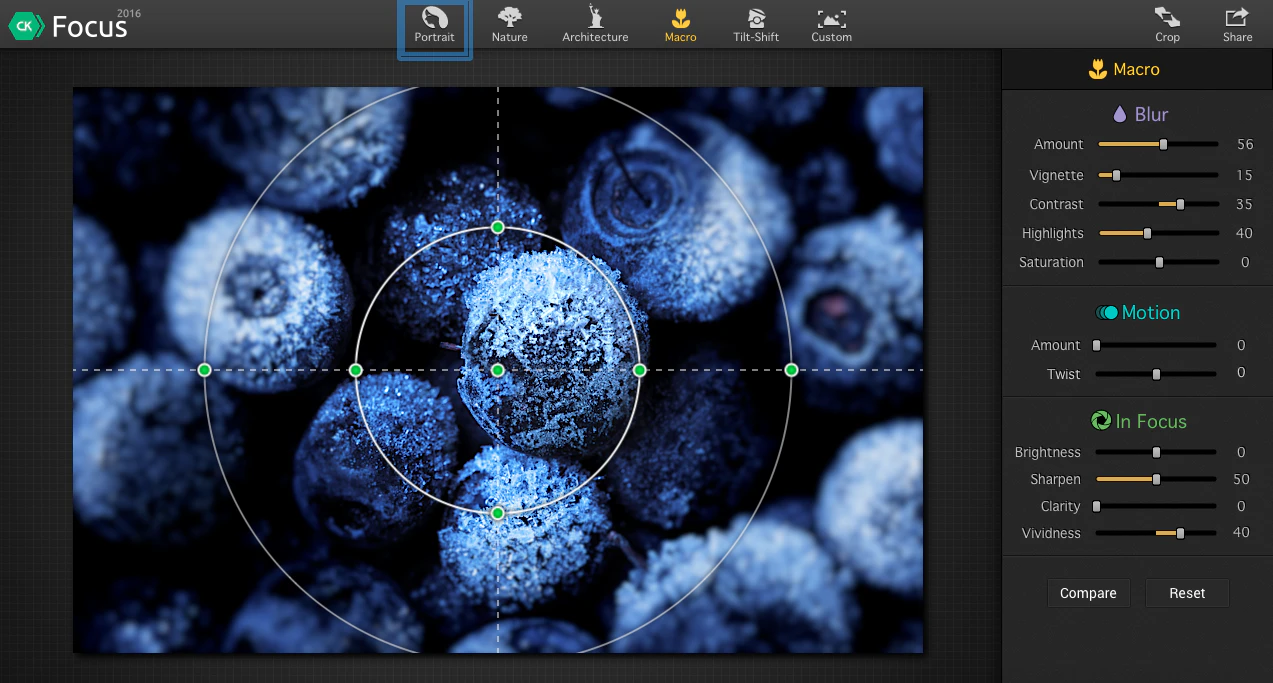Choose the Architecture statue icon
This screenshot has width=1273, height=683.
click(x=595, y=17)
